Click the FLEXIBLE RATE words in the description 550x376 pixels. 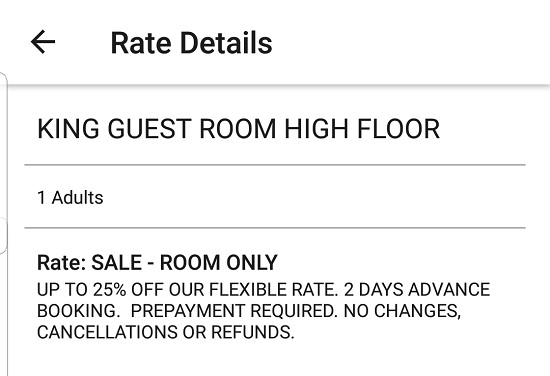click(x=274, y=290)
